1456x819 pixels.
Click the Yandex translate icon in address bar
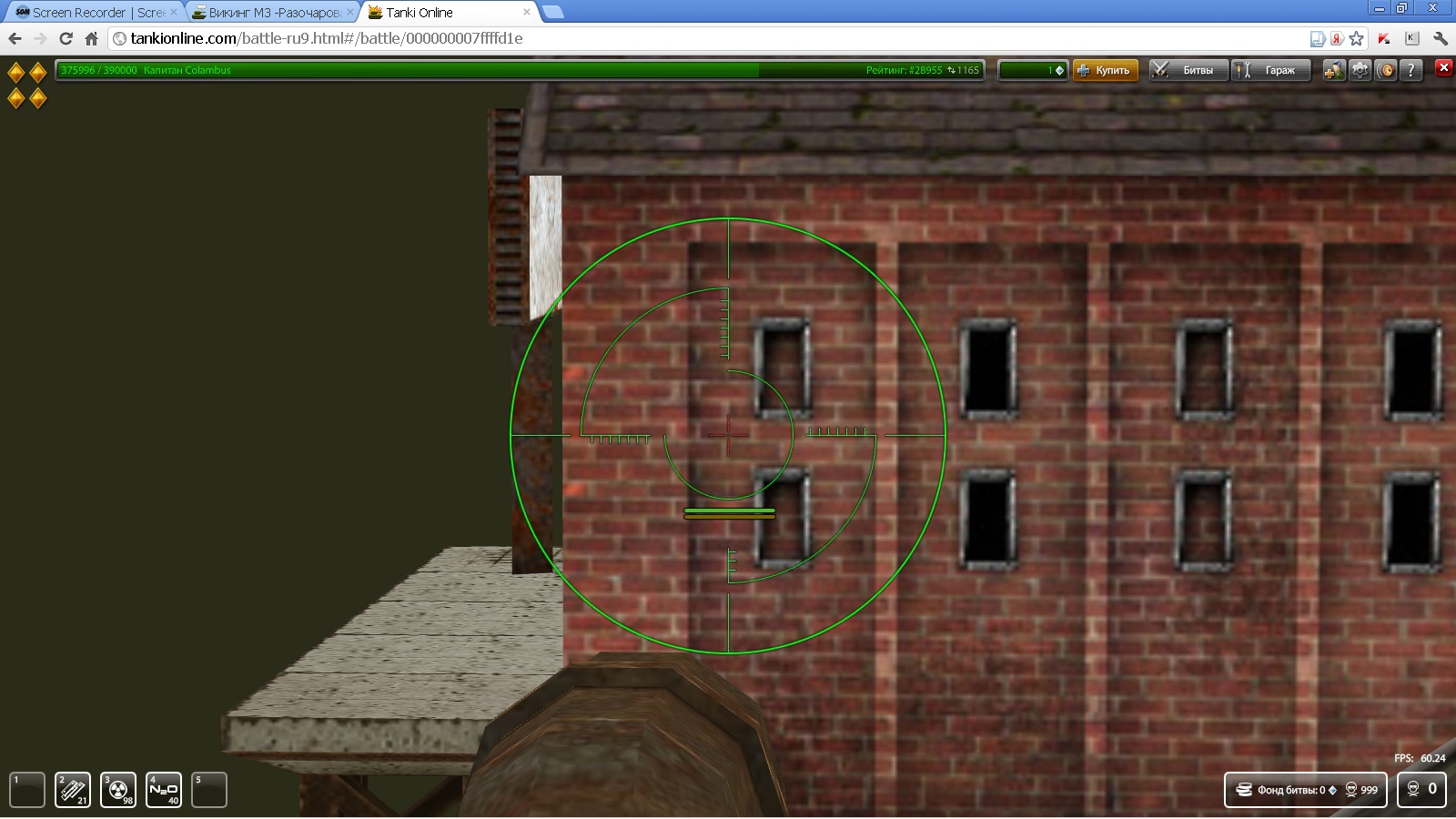tap(1337, 38)
